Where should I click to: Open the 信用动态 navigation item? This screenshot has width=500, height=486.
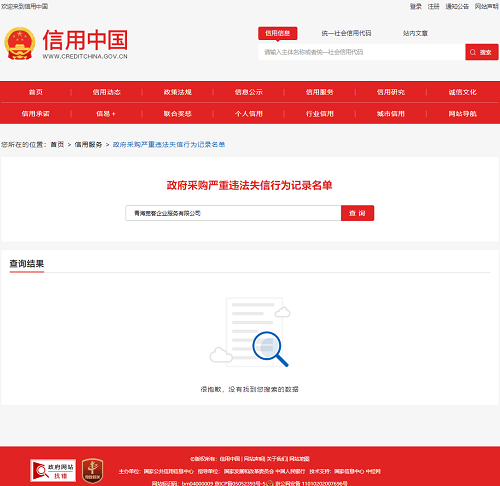(x=107, y=92)
